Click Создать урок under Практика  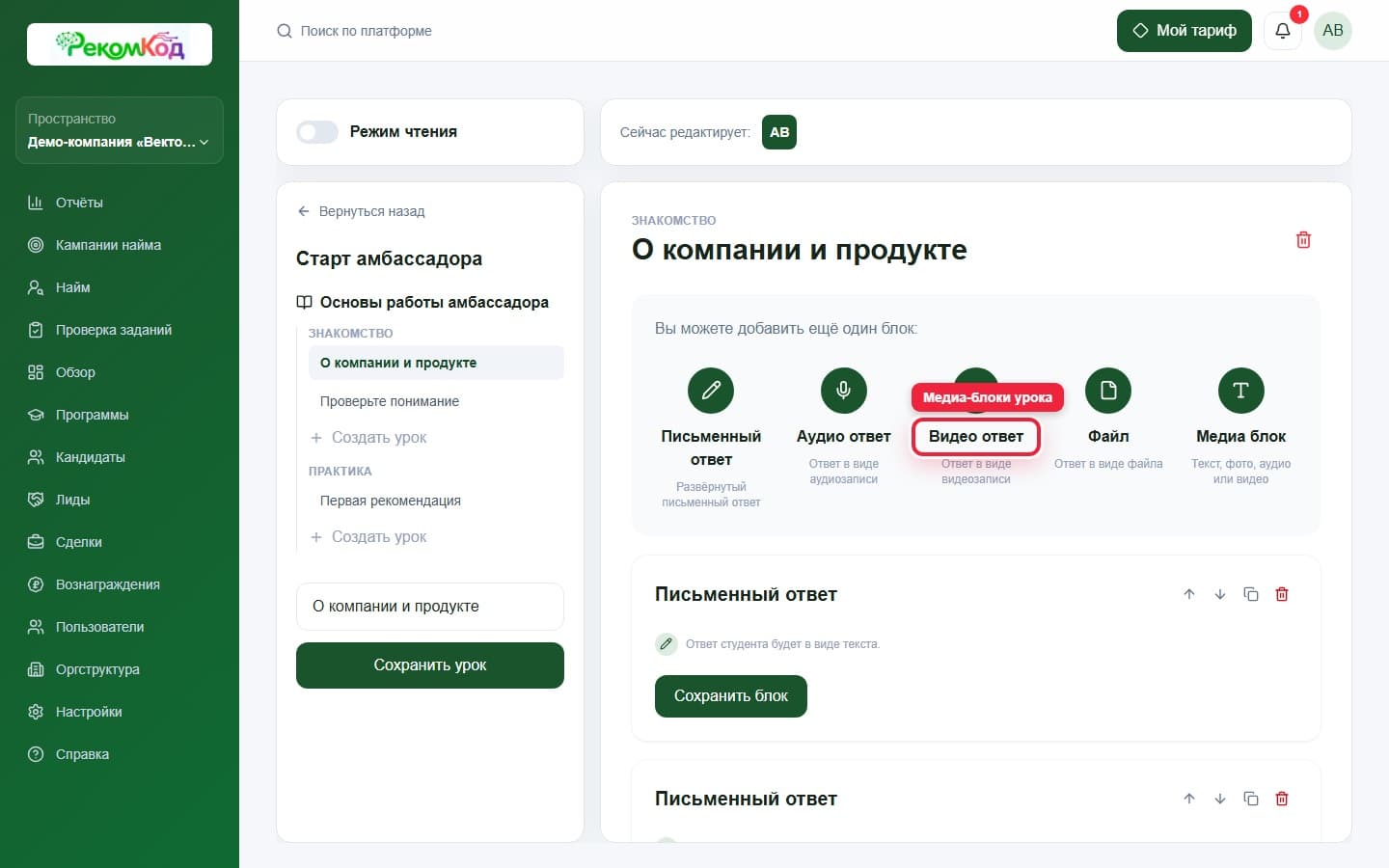pos(368,537)
